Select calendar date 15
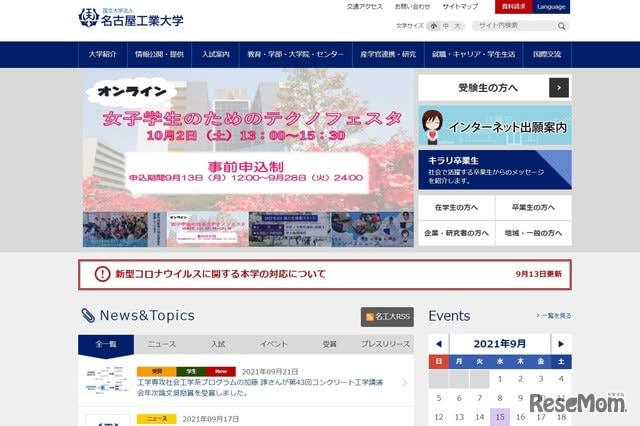The width and height of the screenshot is (640, 426). tap(500, 417)
